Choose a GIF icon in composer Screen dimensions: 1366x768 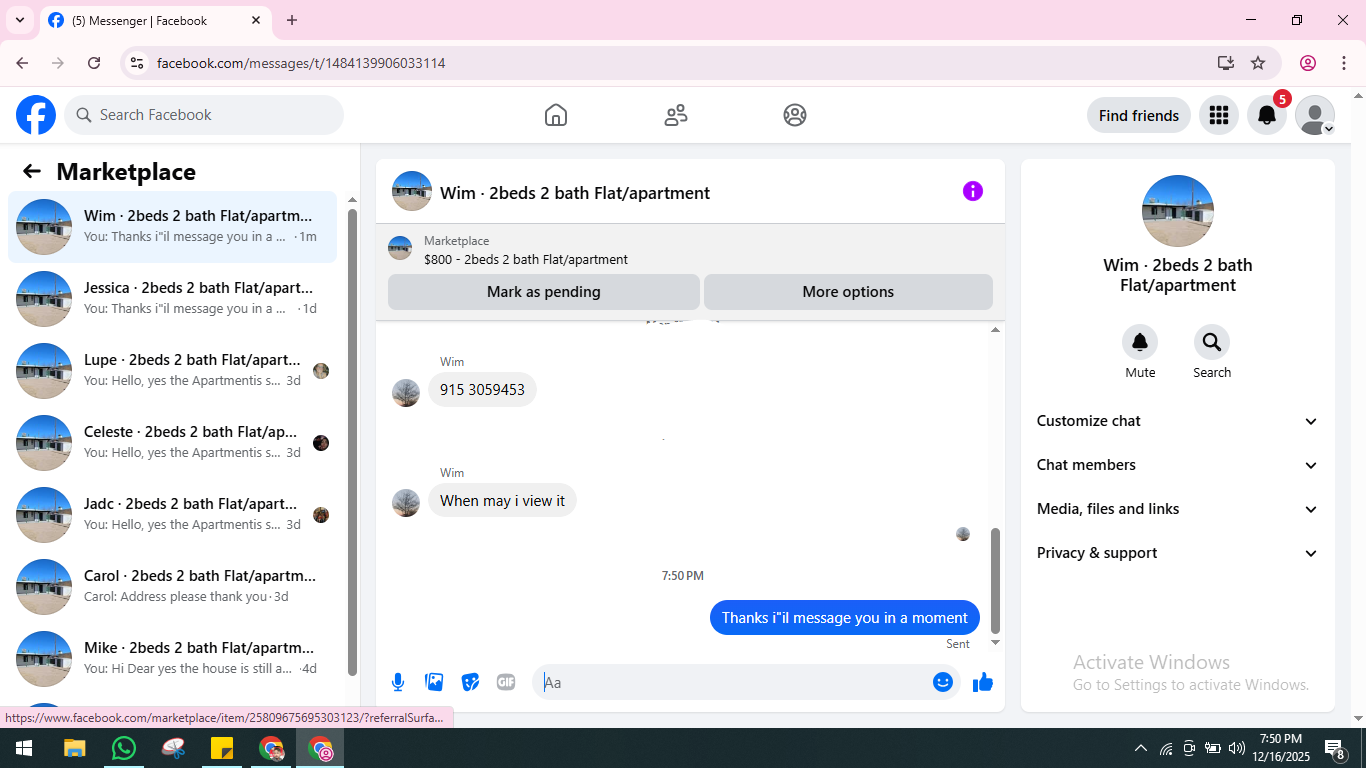(506, 682)
